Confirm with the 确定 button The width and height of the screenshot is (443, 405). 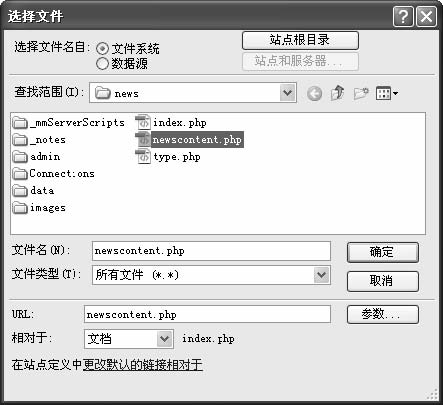pyautogui.click(x=383, y=252)
